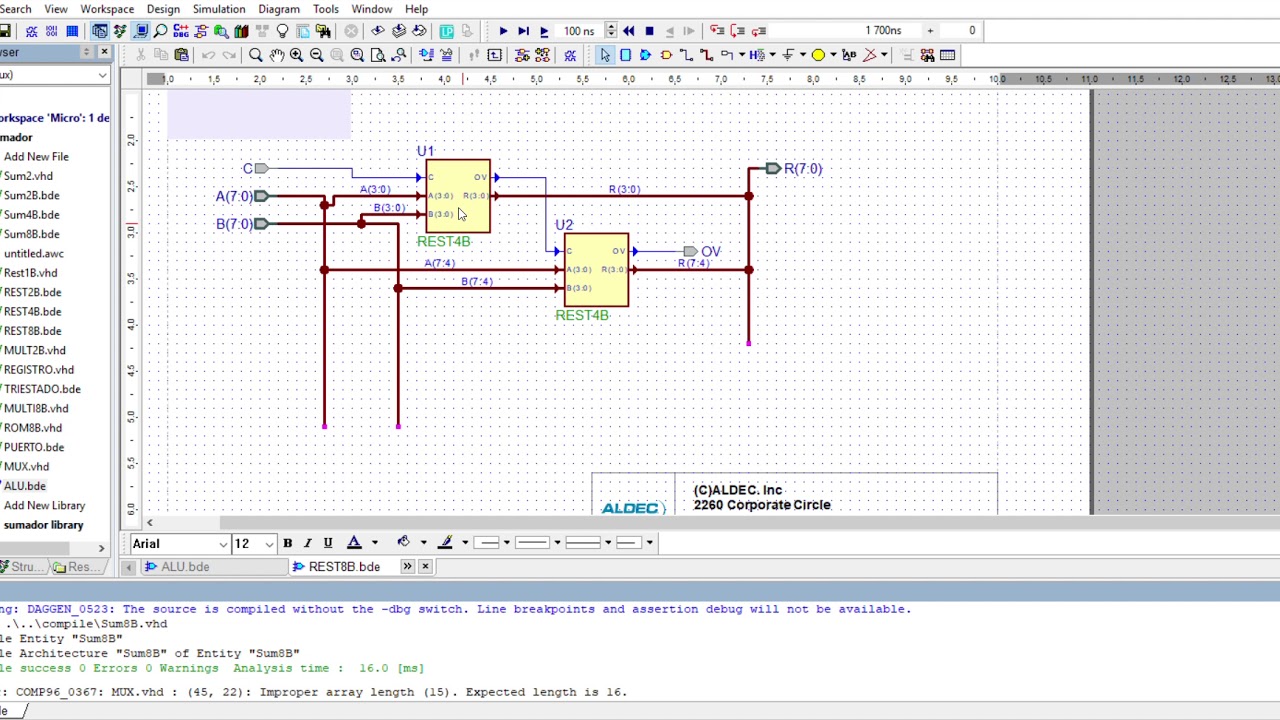This screenshot has width=1280, height=720.
Task: Select the Wire drawing tool
Action: [x=686, y=55]
